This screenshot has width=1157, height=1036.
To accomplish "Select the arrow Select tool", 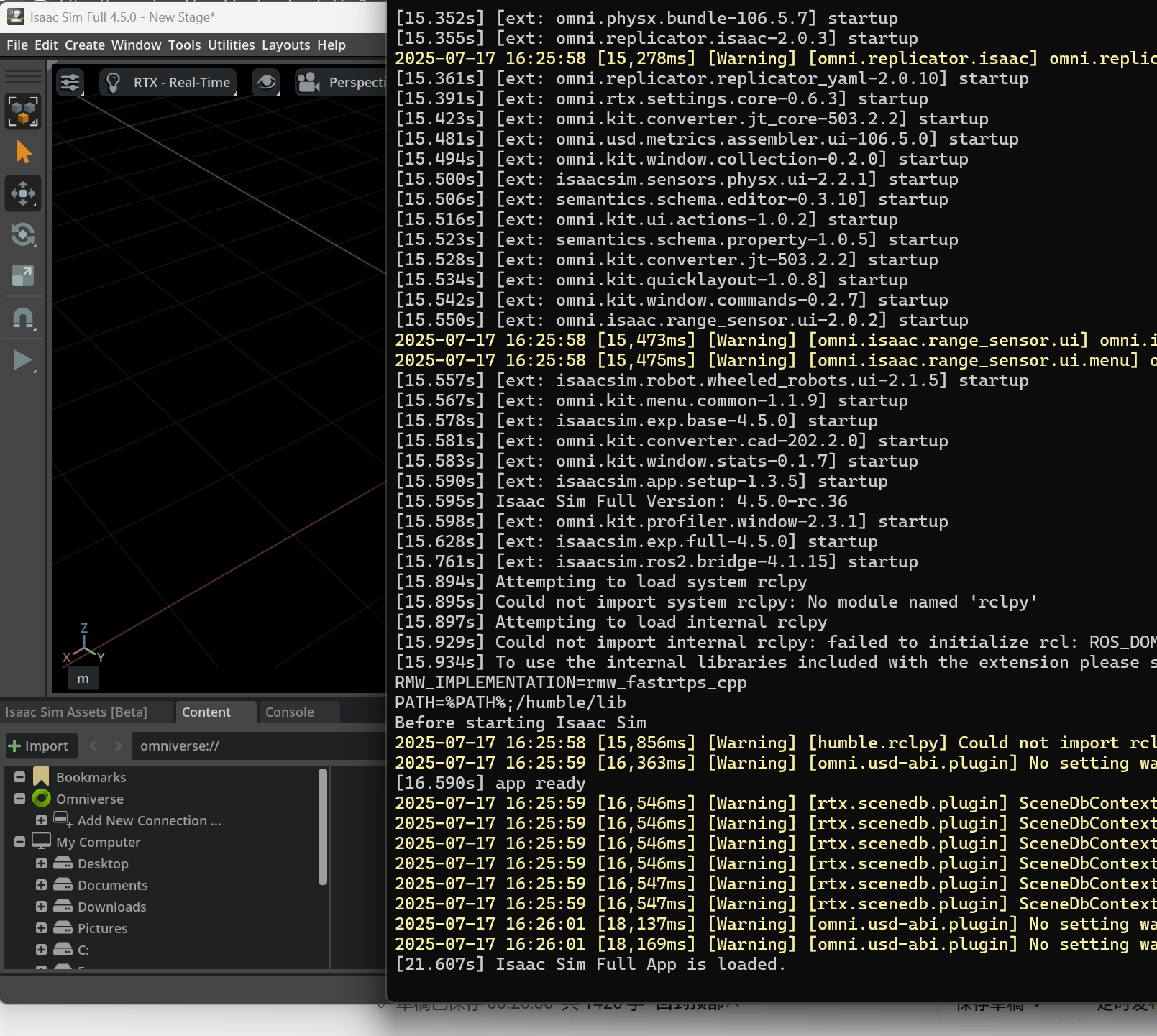I will [x=23, y=152].
